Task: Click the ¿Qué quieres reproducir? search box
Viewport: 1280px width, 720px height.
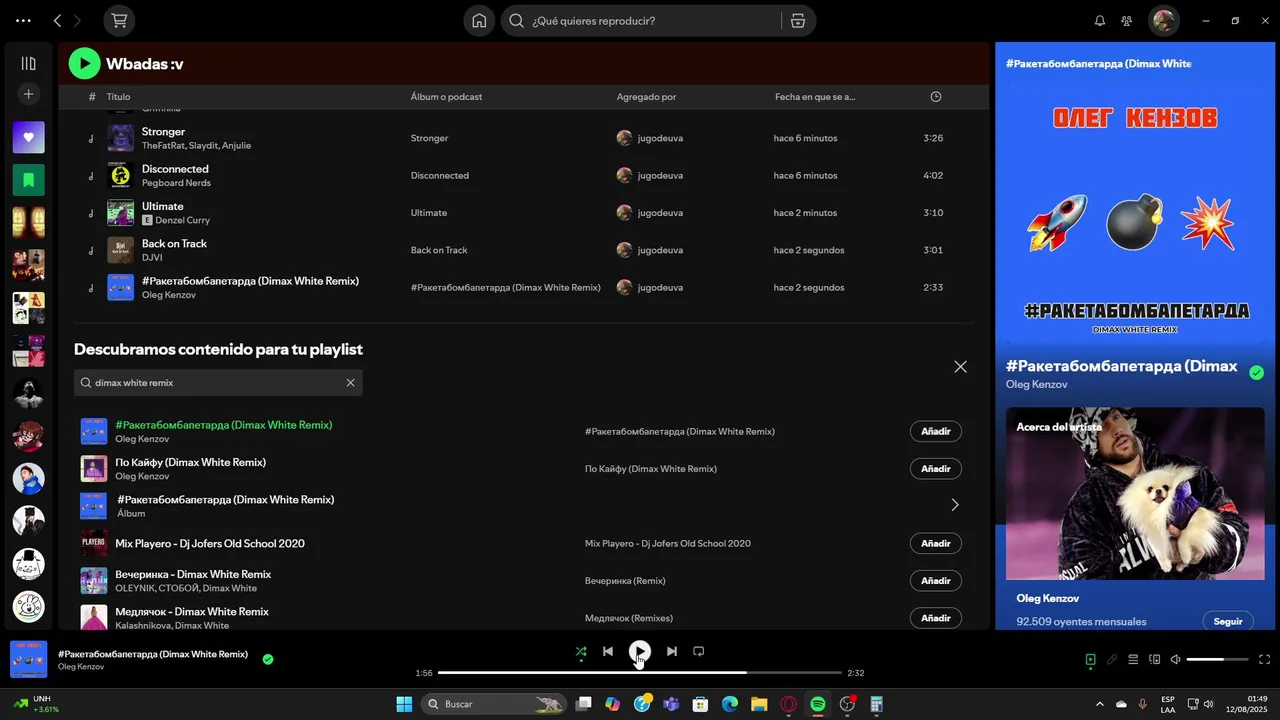Action: click(641, 21)
